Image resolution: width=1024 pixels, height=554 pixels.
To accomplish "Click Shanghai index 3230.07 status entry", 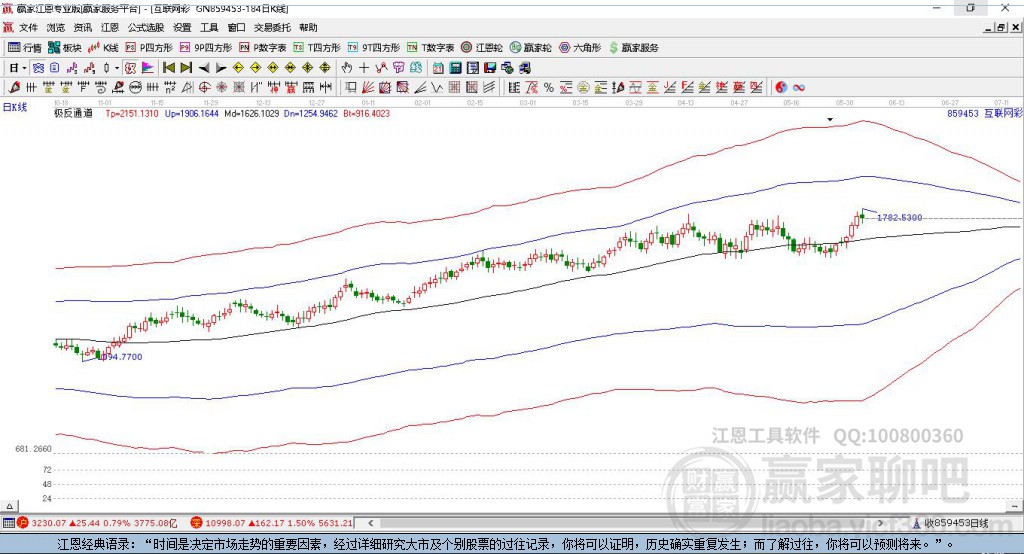I will (x=97, y=523).
